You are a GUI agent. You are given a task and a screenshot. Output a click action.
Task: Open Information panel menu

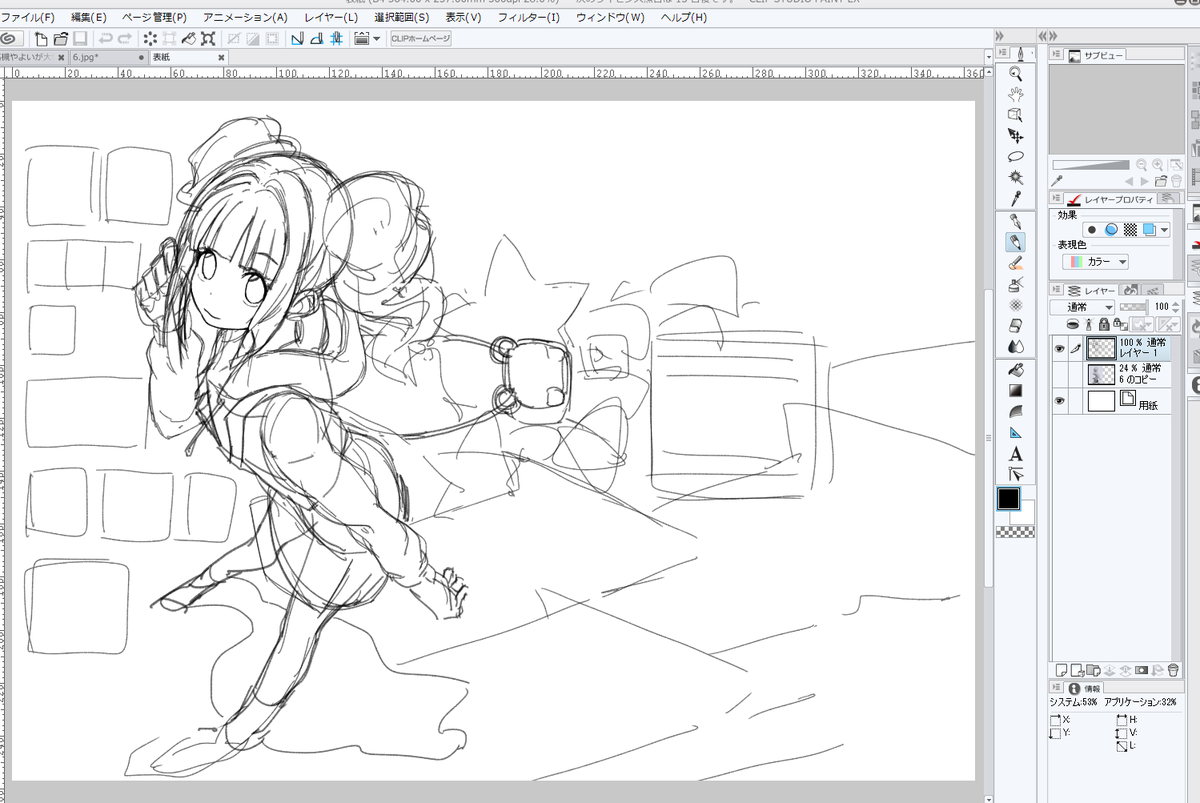point(1057,688)
